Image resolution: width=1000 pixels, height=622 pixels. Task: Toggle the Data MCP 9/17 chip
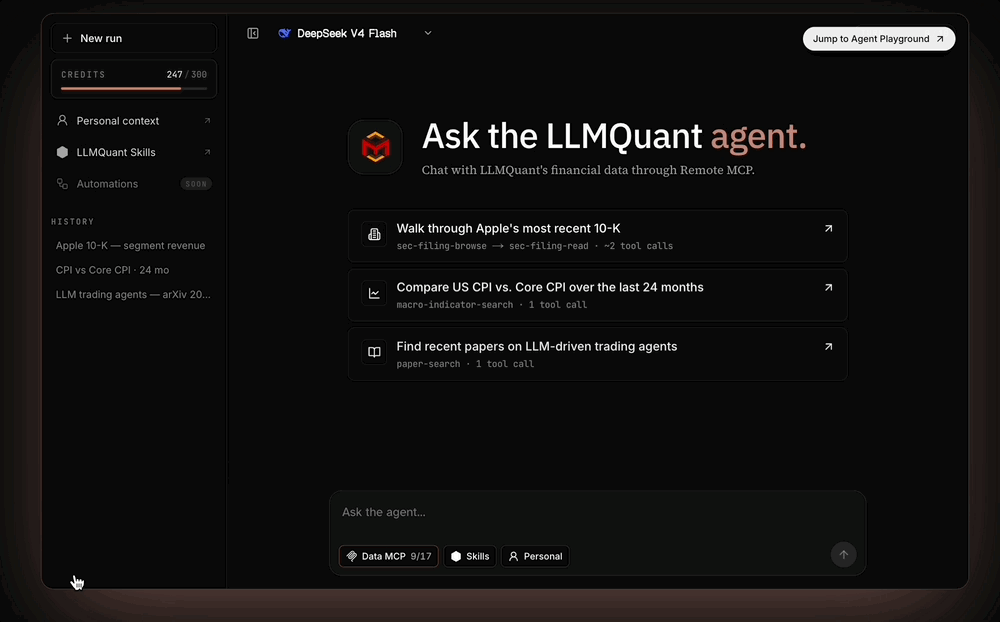click(388, 556)
